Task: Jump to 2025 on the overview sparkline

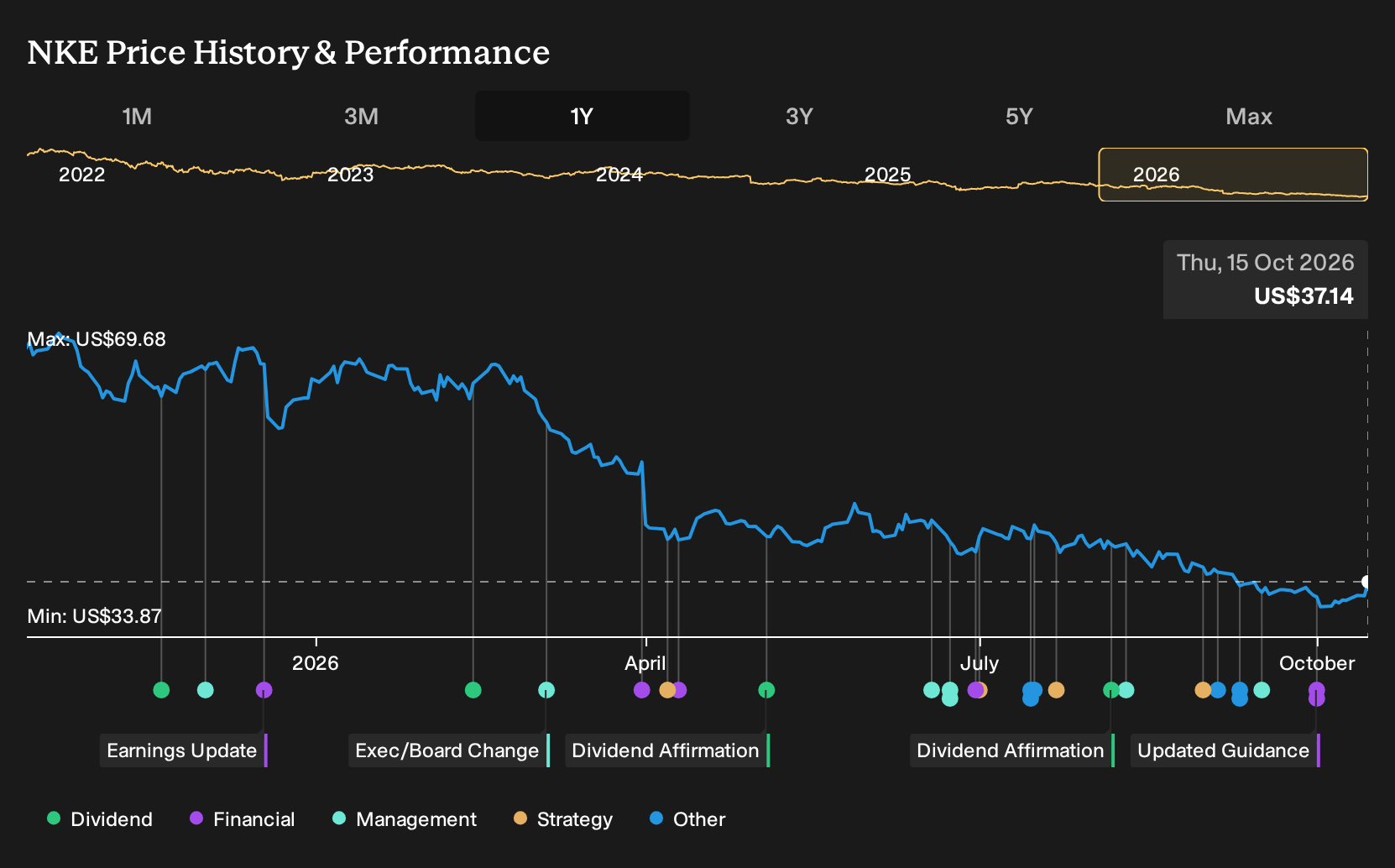Action: coord(888,175)
